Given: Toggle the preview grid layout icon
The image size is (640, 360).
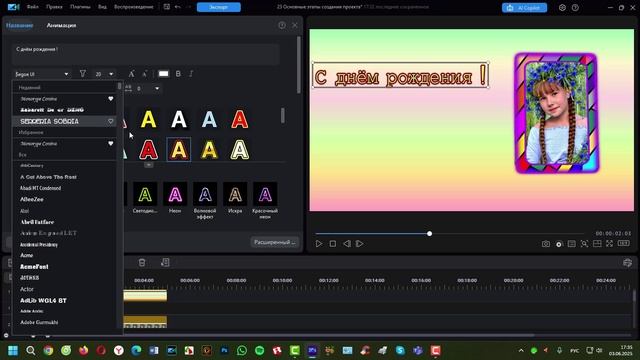Looking at the screenshot, I should pos(597,244).
